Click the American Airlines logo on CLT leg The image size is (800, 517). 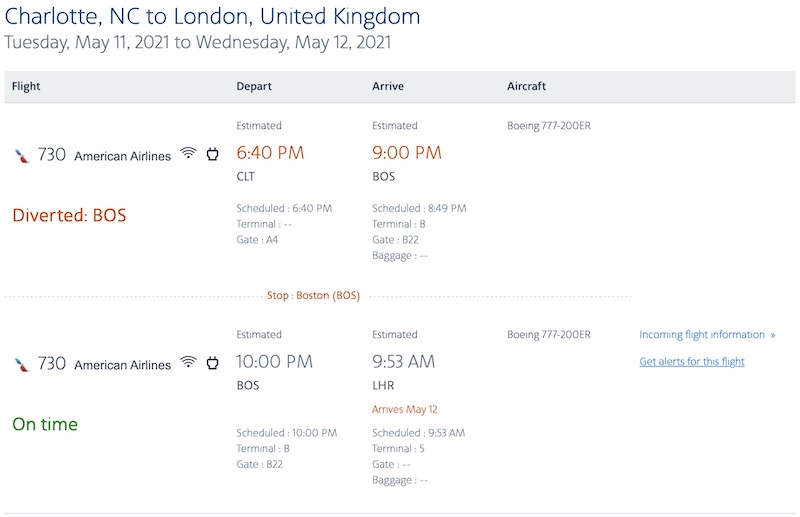coord(22,156)
